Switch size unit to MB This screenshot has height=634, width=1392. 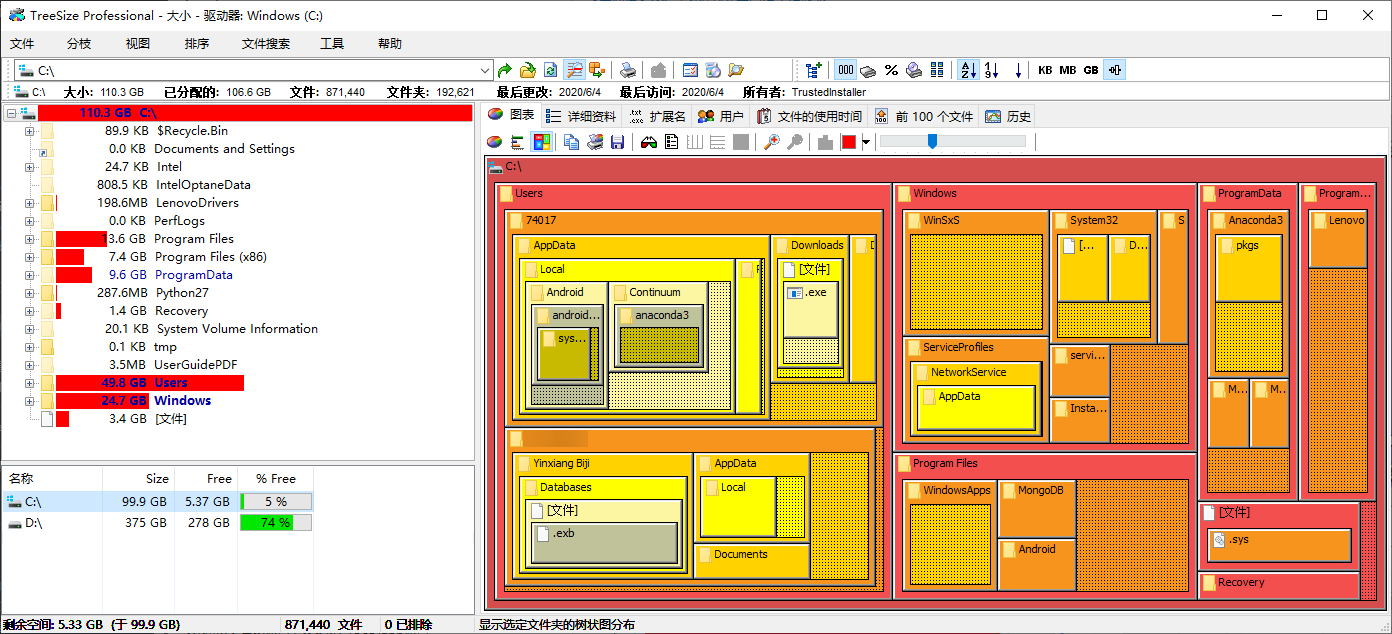click(1068, 70)
